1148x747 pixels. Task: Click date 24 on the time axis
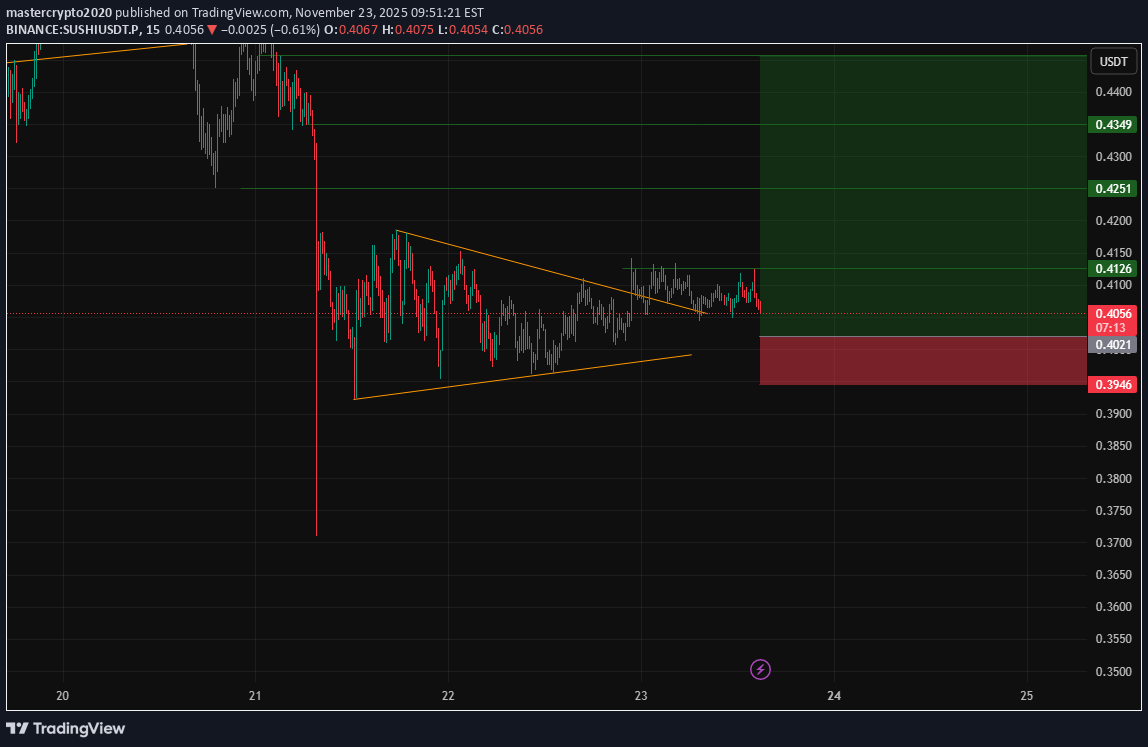pos(834,695)
